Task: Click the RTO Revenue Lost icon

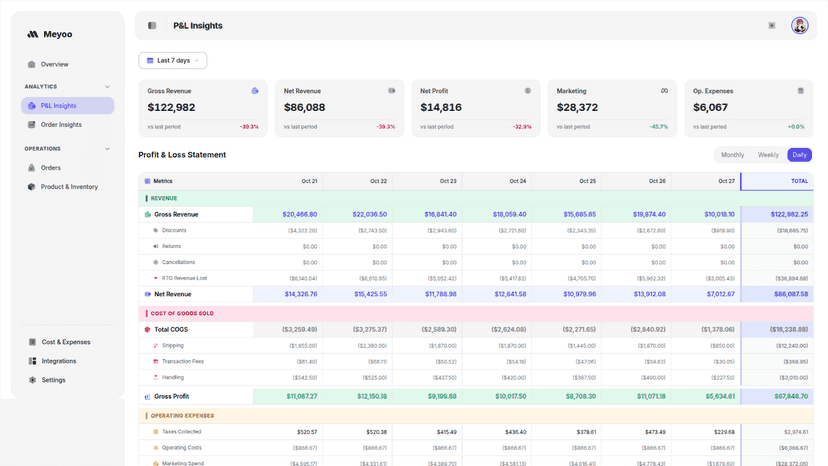Action: [156, 278]
